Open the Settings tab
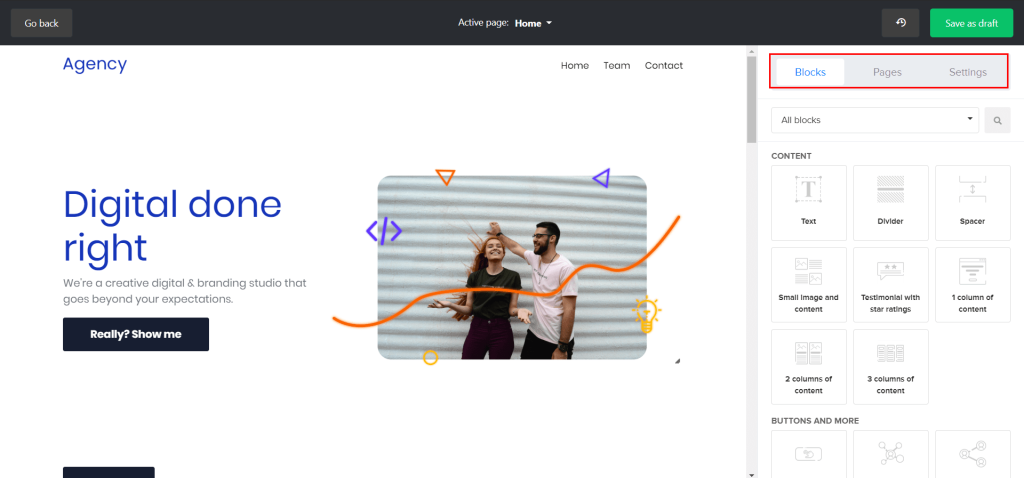Image resolution: width=1024 pixels, height=478 pixels. [967, 72]
